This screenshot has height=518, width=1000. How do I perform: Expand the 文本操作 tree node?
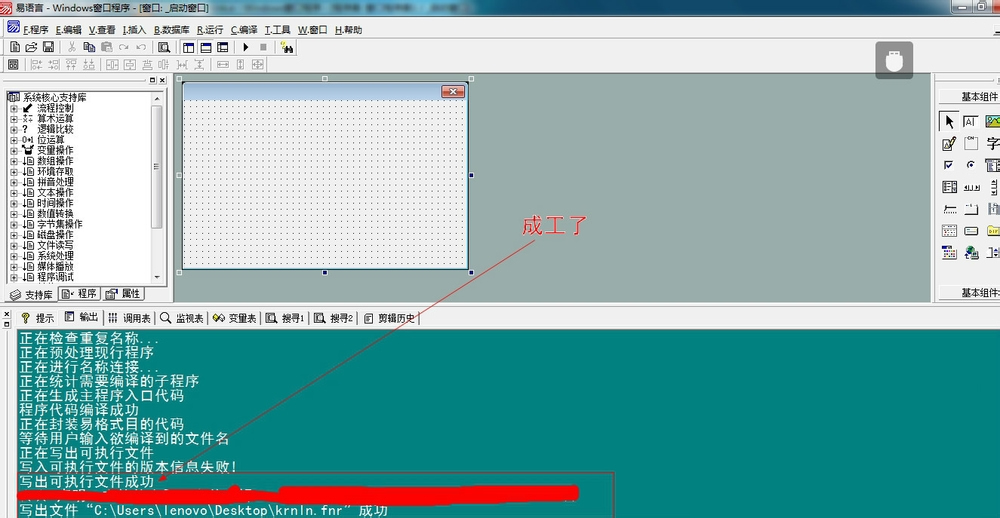(x=14, y=193)
